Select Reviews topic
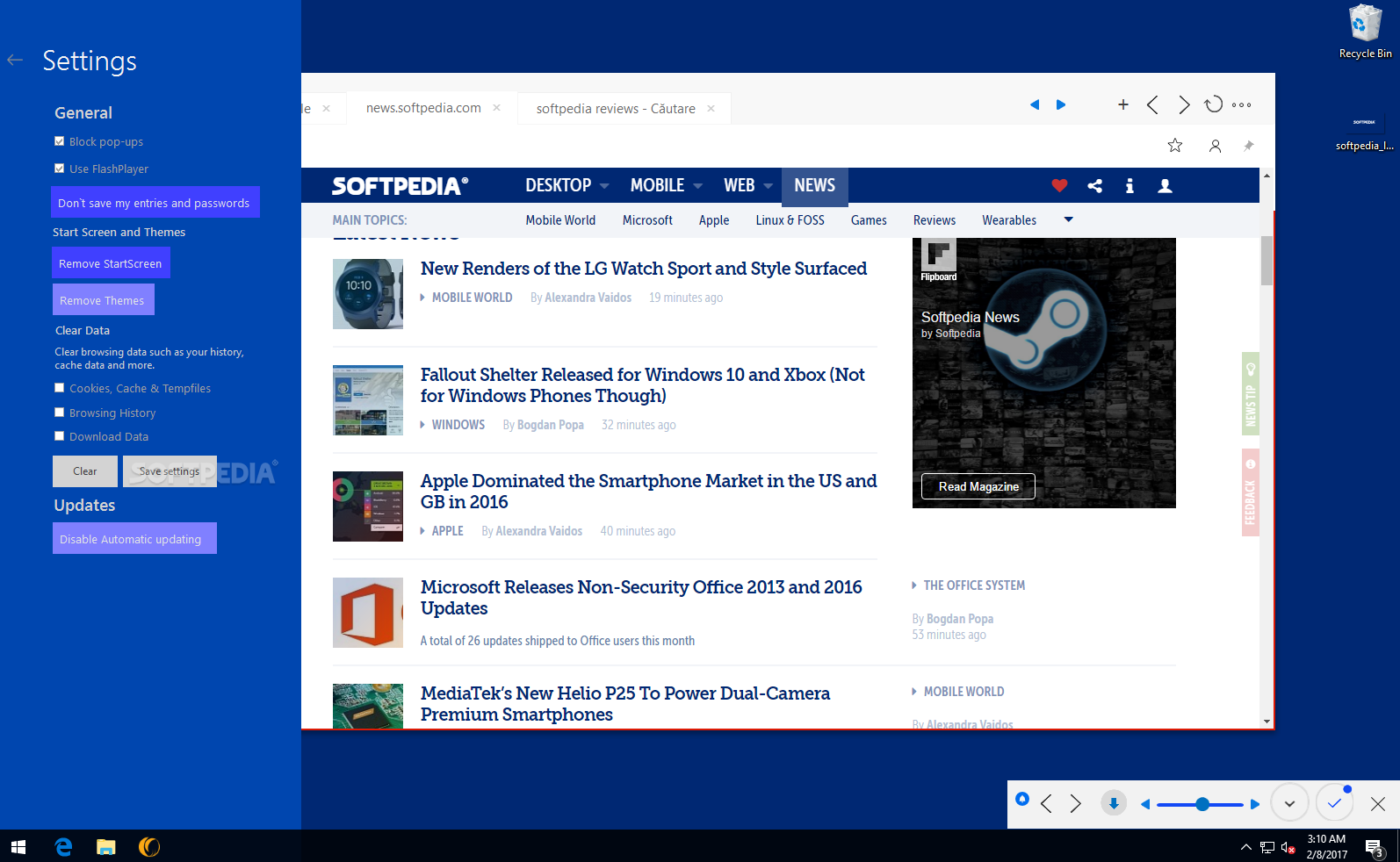The height and width of the screenshot is (862, 1400). click(x=934, y=220)
